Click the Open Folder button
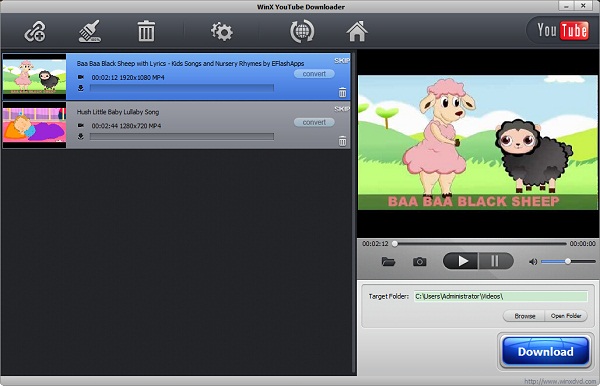 point(566,316)
